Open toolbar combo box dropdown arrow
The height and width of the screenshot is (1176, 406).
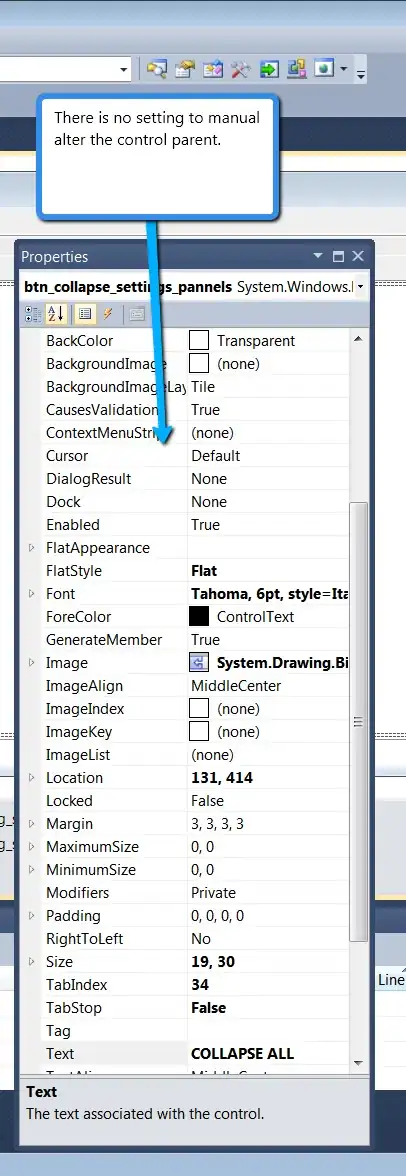pos(124,69)
